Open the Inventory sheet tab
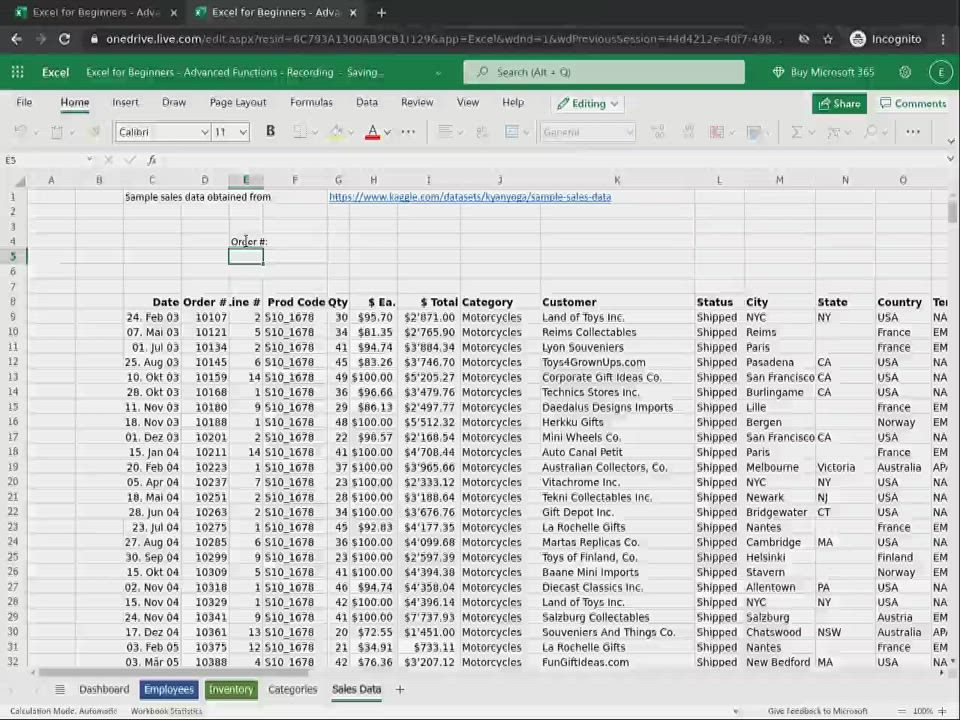The width and height of the screenshot is (960, 720). (x=231, y=689)
